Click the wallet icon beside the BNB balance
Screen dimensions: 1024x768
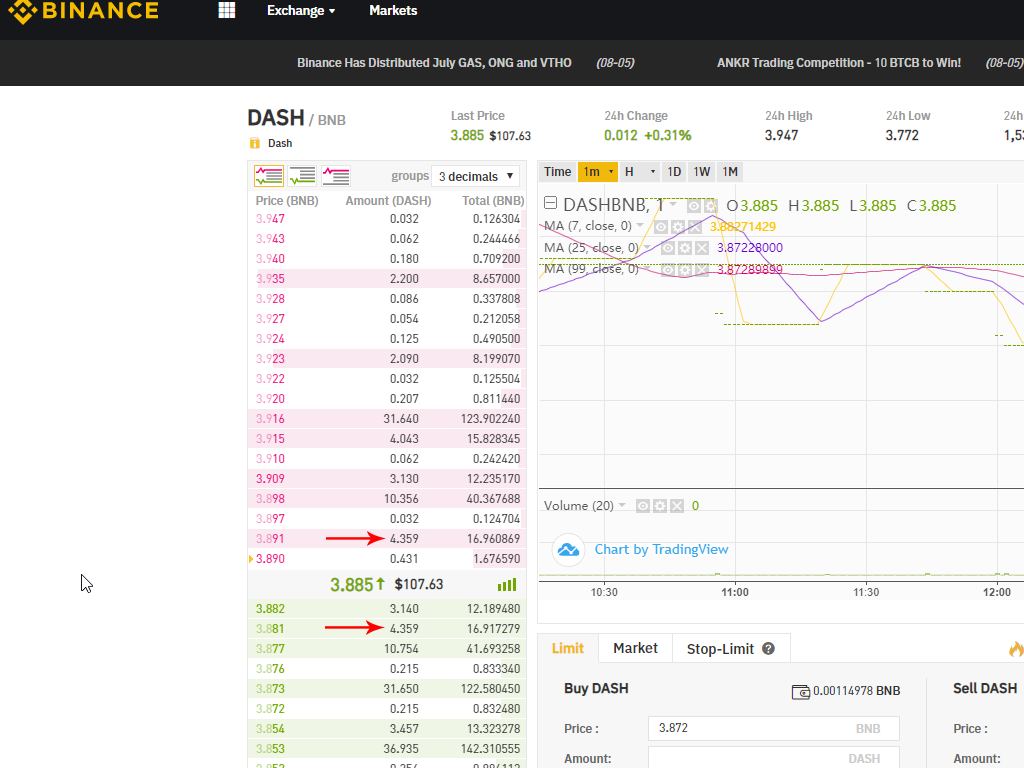(x=800, y=691)
